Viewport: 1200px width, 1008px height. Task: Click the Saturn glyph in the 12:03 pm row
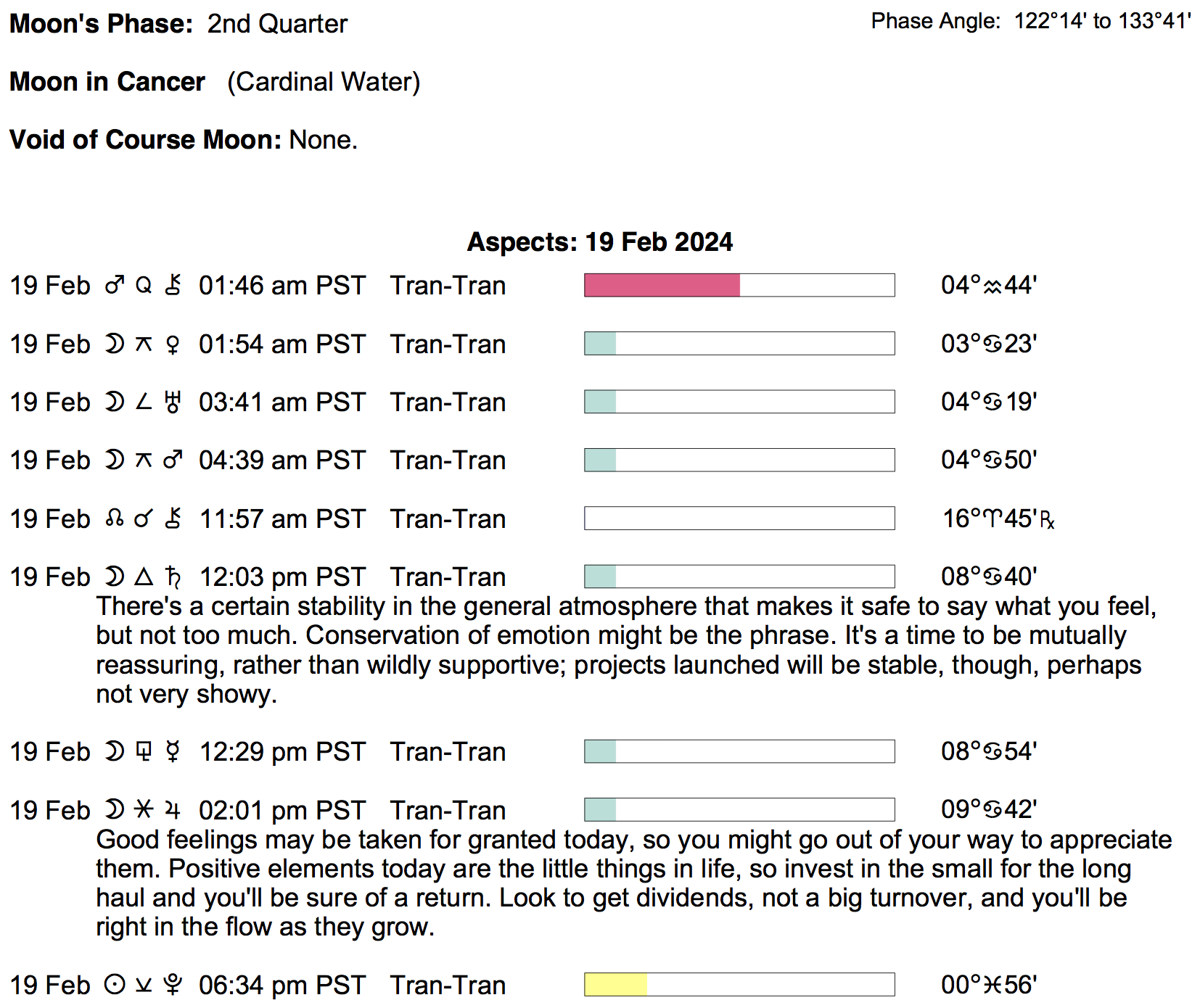173,577
